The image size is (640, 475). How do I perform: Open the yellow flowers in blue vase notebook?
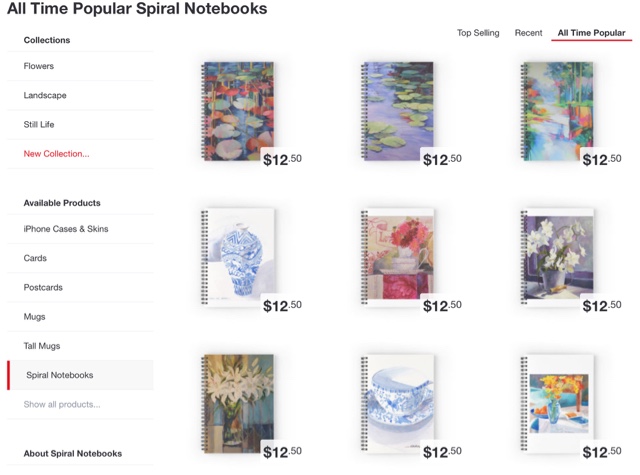pos(558,404)
